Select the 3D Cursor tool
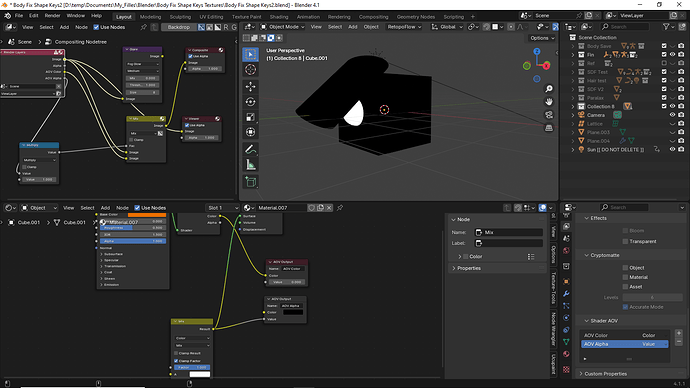 [x=250, y=70]
